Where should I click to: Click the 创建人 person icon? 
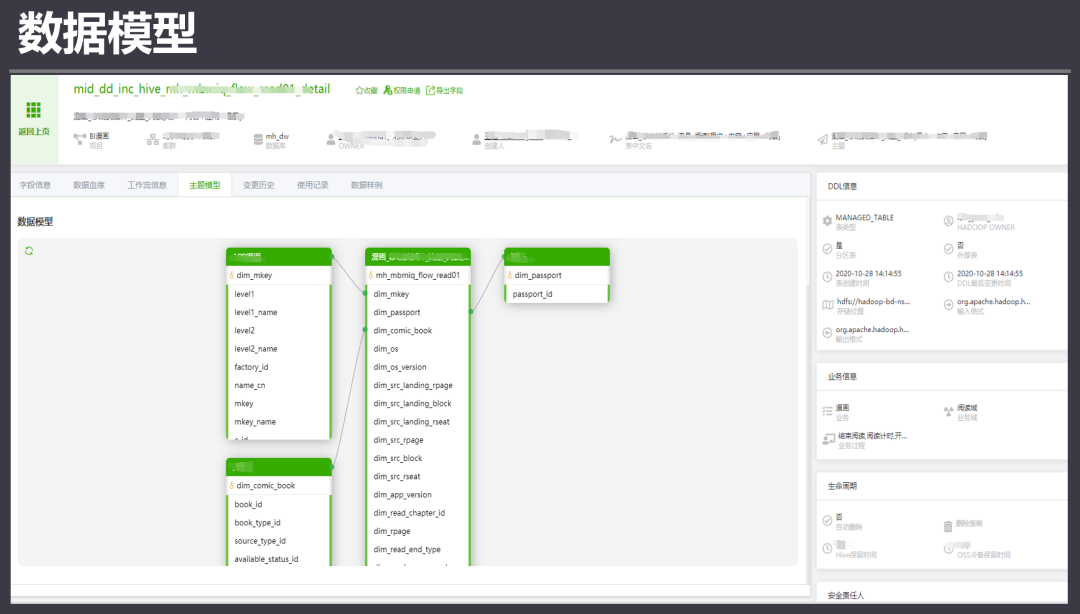pyautogui.click(x=476, y=140)
